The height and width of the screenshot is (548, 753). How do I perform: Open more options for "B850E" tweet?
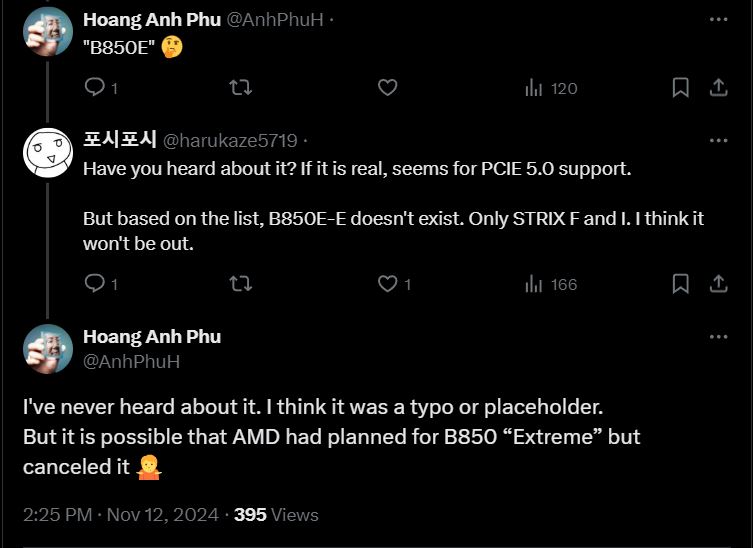[x=718, y=19]
